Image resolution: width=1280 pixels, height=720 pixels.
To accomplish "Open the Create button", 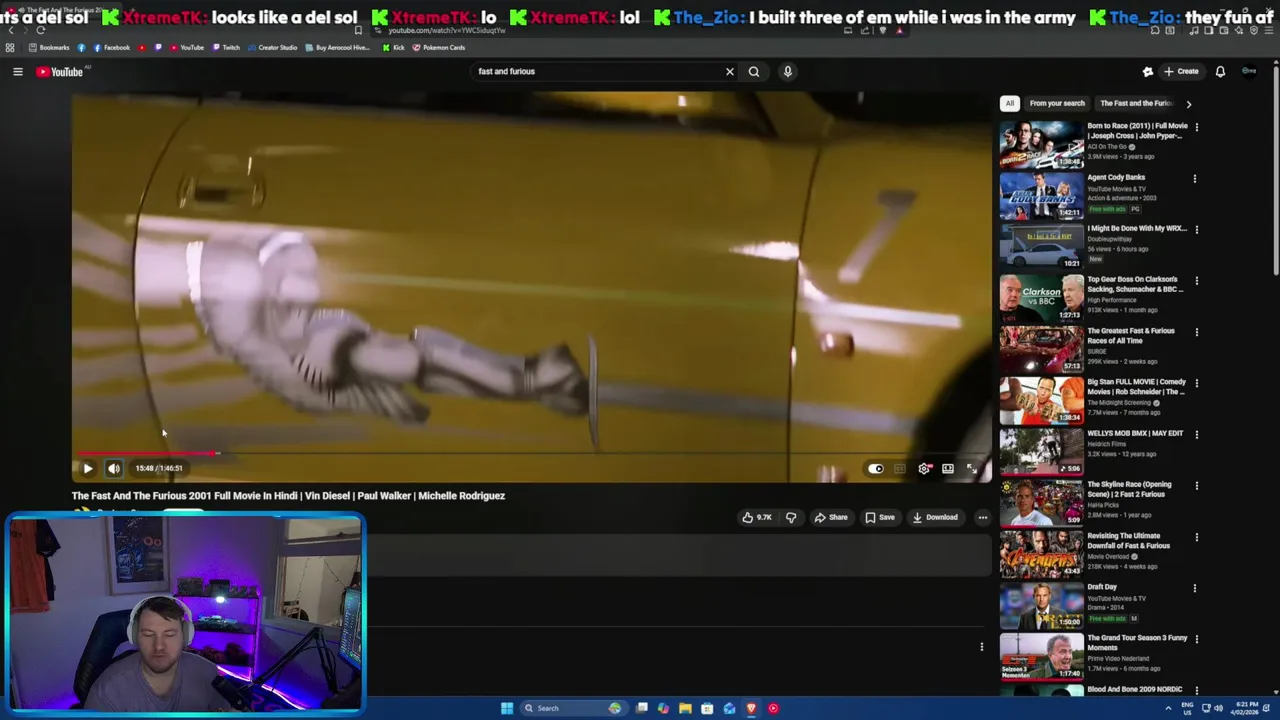I will click(1181, 71).
